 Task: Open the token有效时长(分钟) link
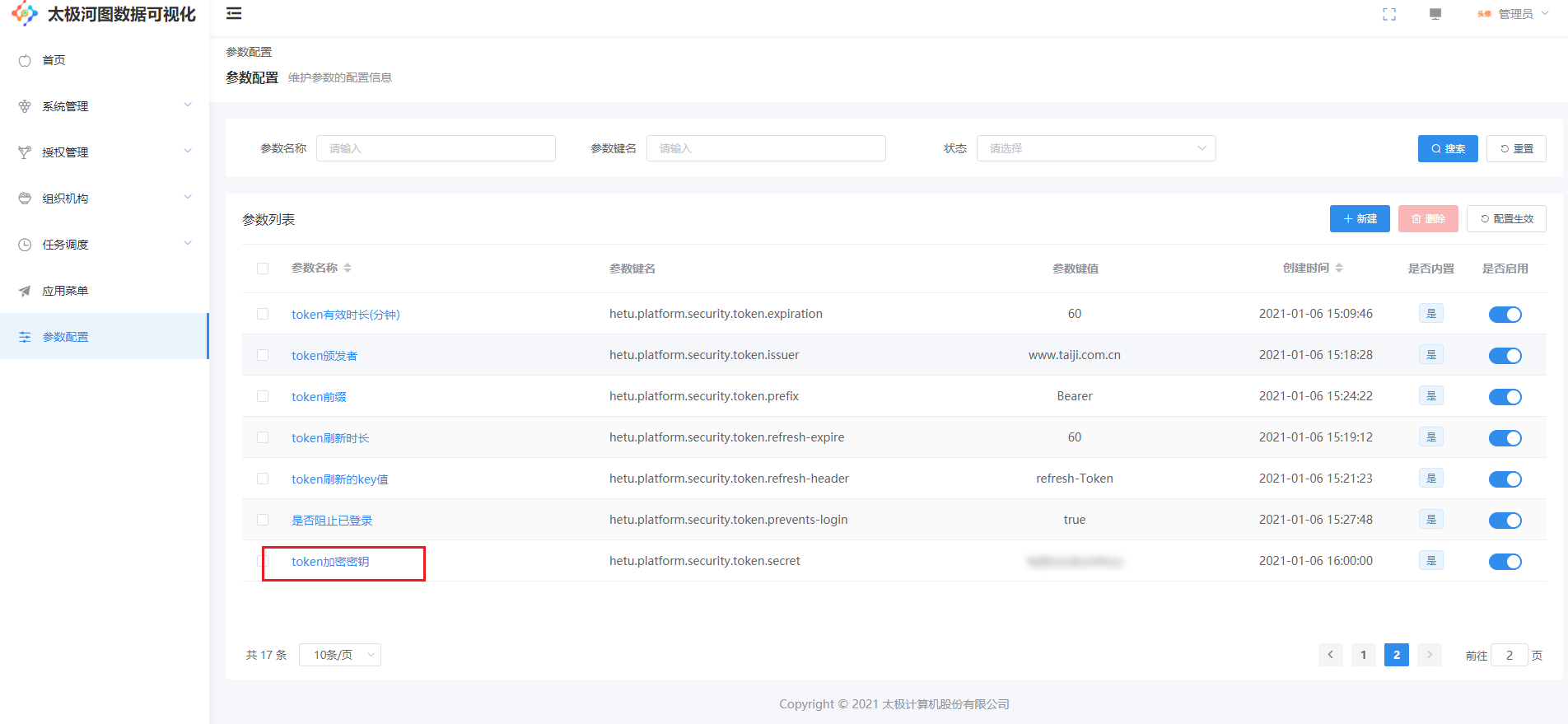(x=346, y=315)
